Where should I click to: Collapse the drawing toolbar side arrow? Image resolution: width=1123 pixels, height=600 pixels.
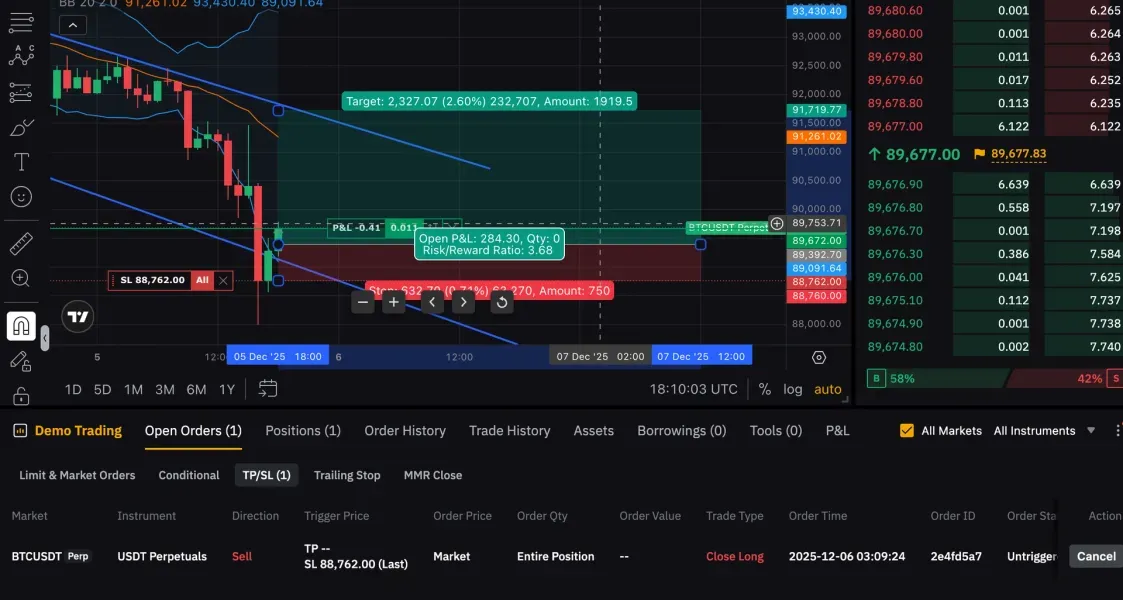tap(44, 337)
